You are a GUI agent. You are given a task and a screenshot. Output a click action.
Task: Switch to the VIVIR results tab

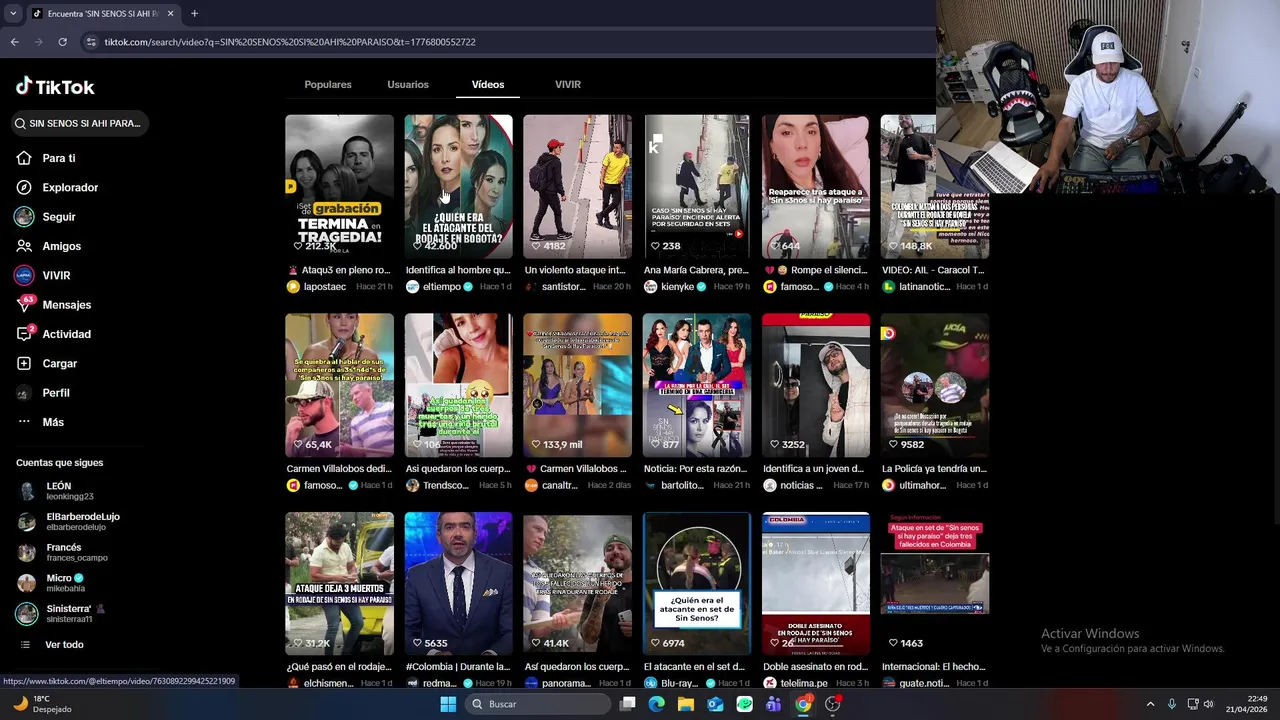tap(568, 85)
